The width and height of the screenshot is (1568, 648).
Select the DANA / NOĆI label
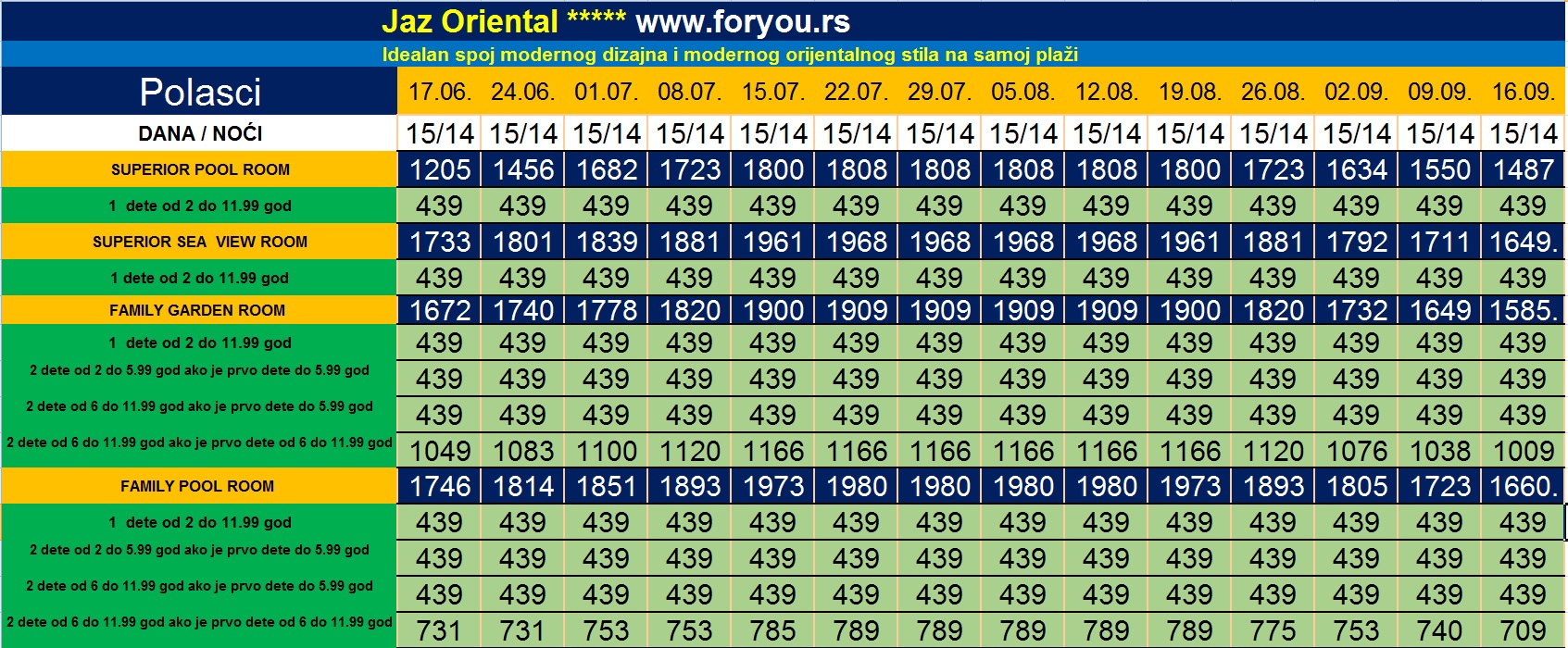(x=200, y=133)
